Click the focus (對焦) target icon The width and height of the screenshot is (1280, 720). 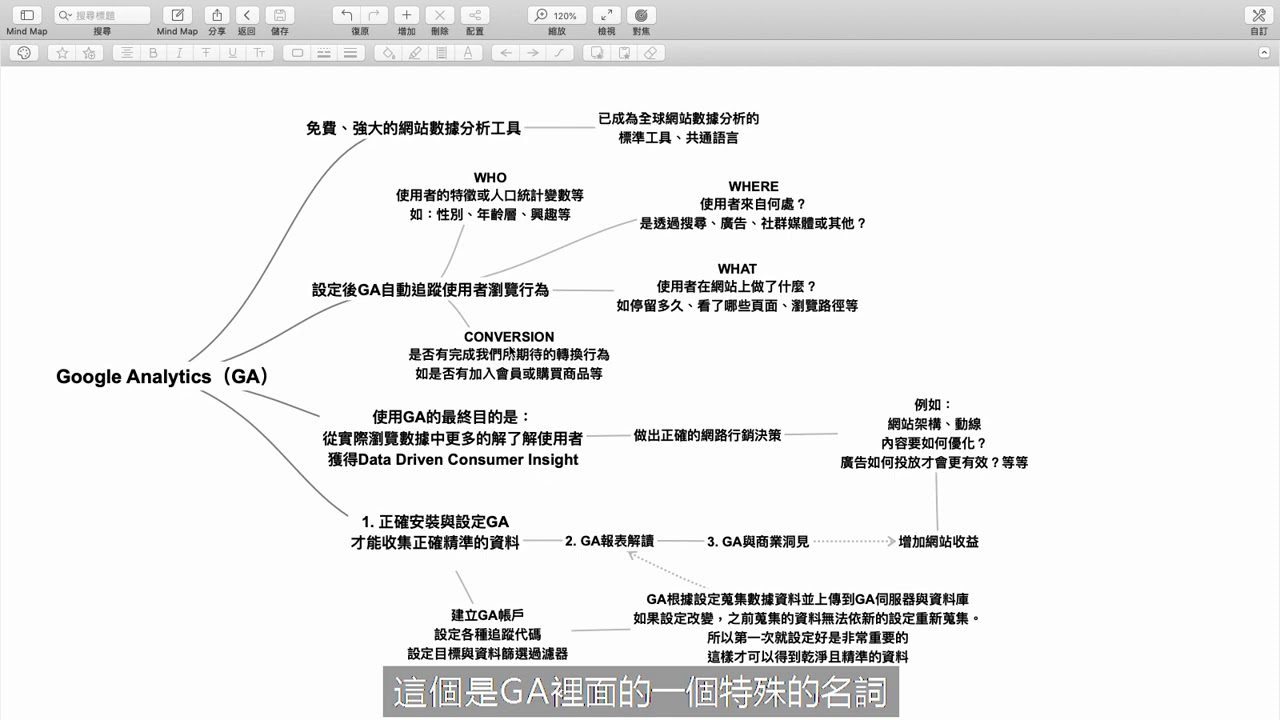(x=641, y=15)
